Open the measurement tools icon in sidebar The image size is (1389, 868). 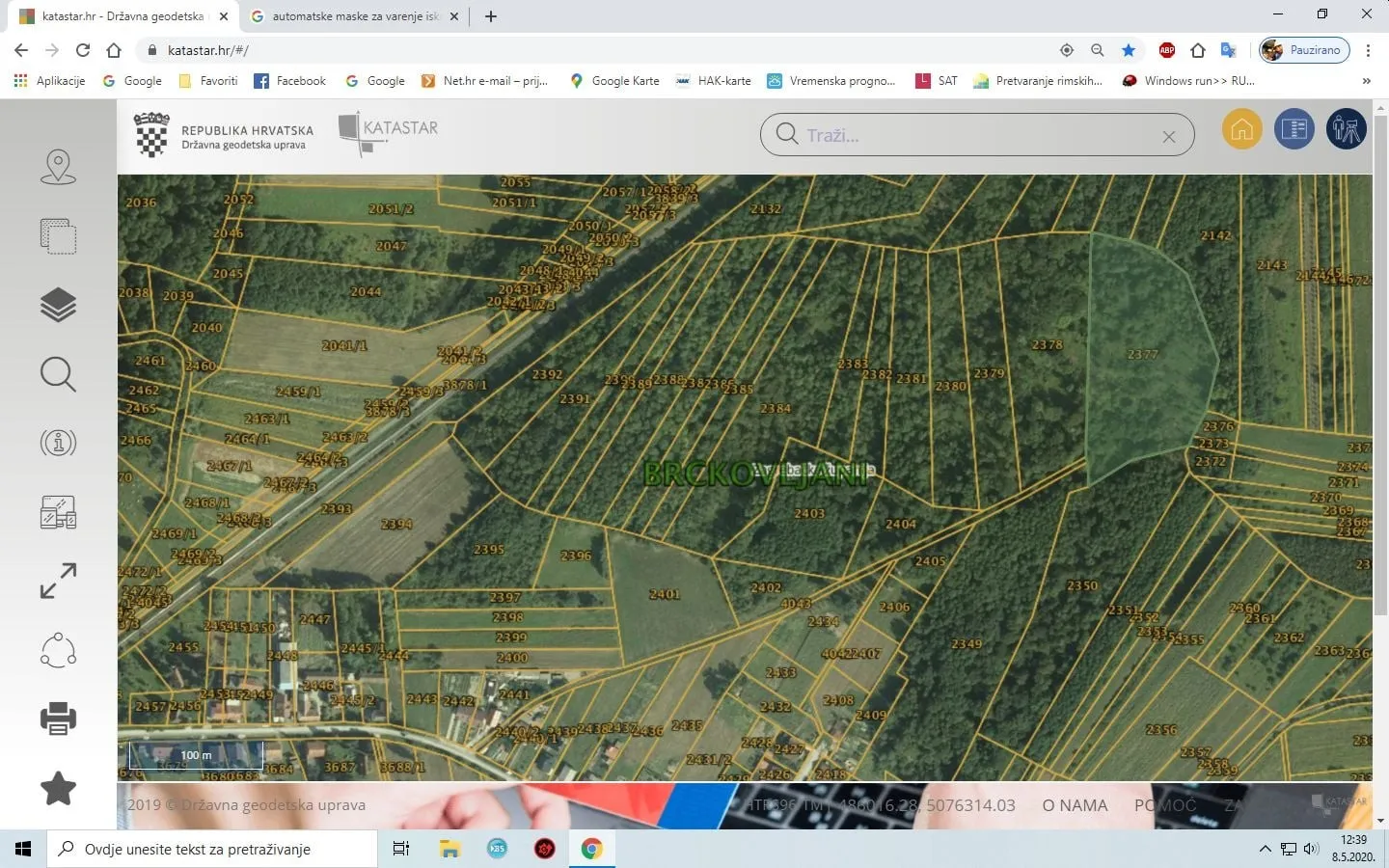pos(58,512)
